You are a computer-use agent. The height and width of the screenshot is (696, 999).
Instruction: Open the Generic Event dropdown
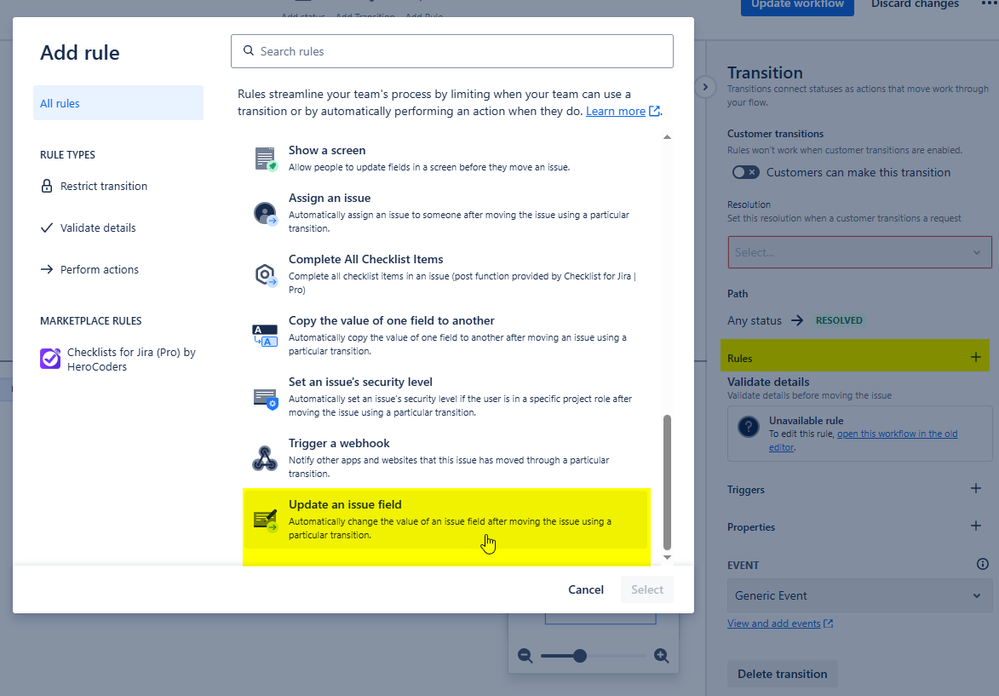(x=858, y=595)
